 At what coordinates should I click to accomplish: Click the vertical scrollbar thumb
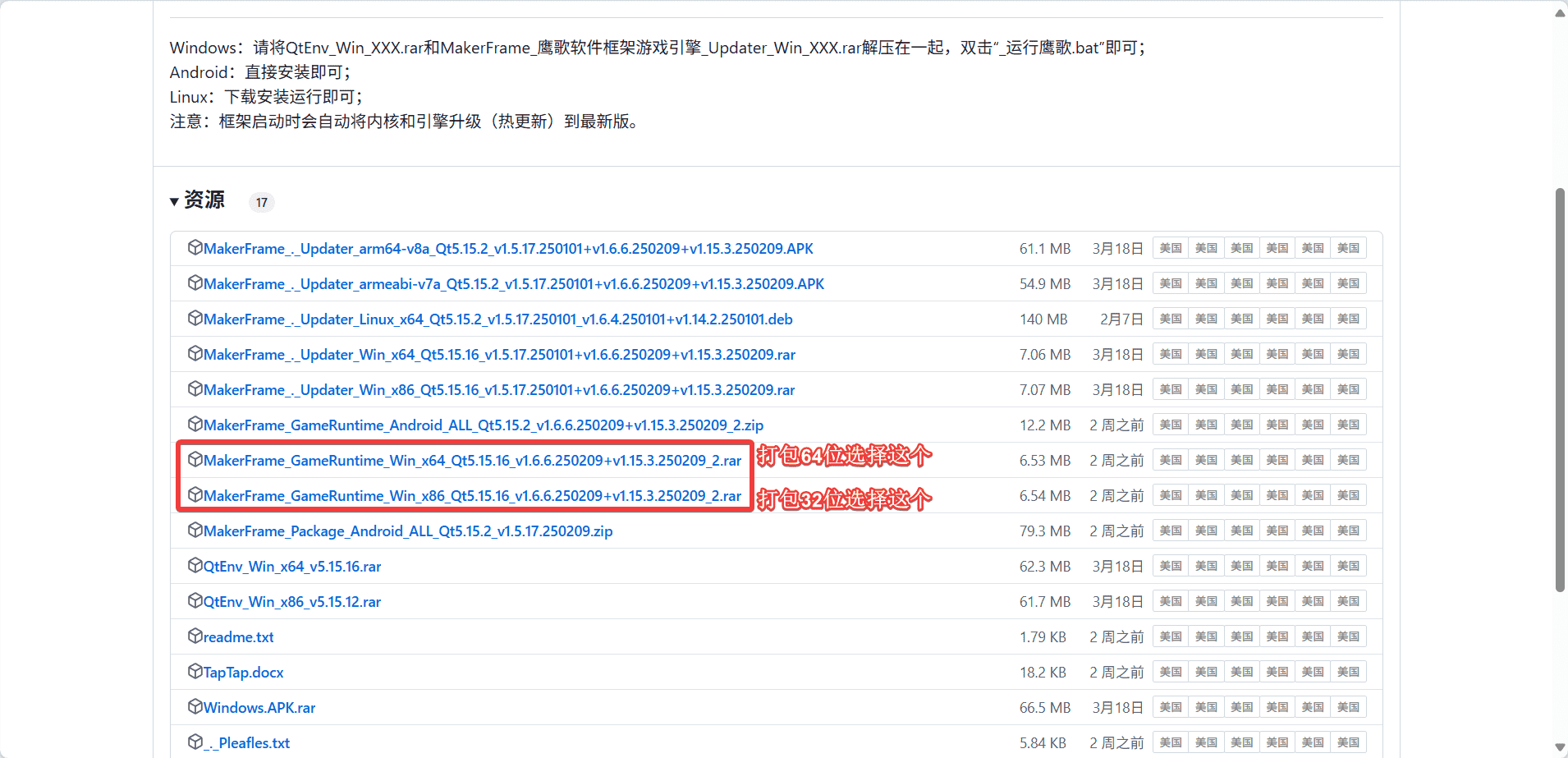point(1560,390)
